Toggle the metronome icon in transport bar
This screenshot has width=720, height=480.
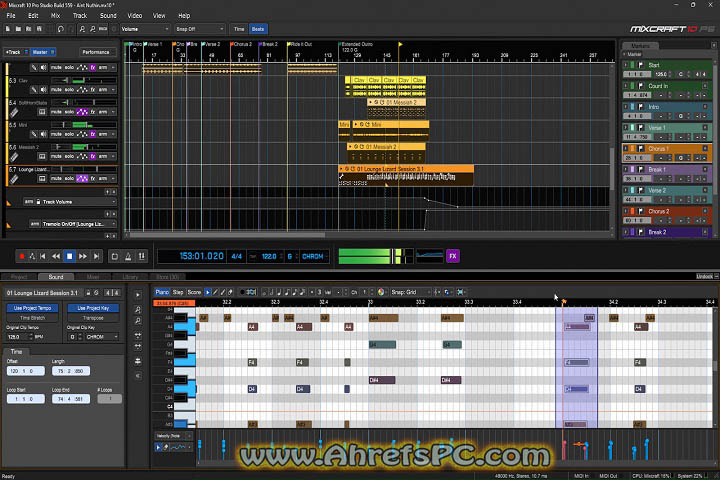(x=128, y=256)
